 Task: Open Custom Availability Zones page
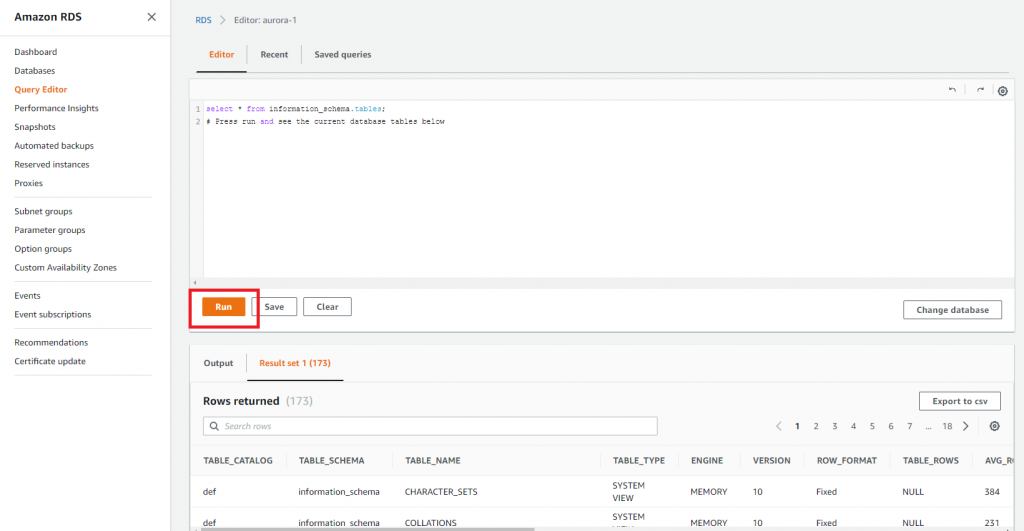[65, 268]
